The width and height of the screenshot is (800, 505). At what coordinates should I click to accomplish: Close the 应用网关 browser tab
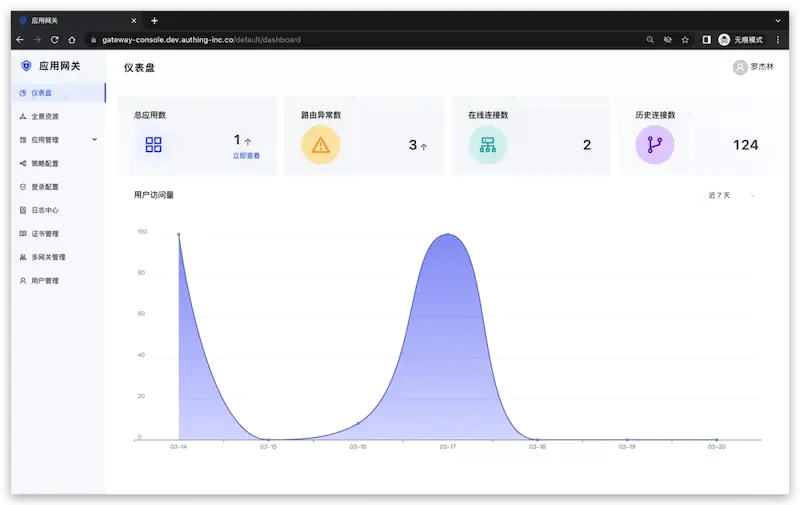pos(134,21)
